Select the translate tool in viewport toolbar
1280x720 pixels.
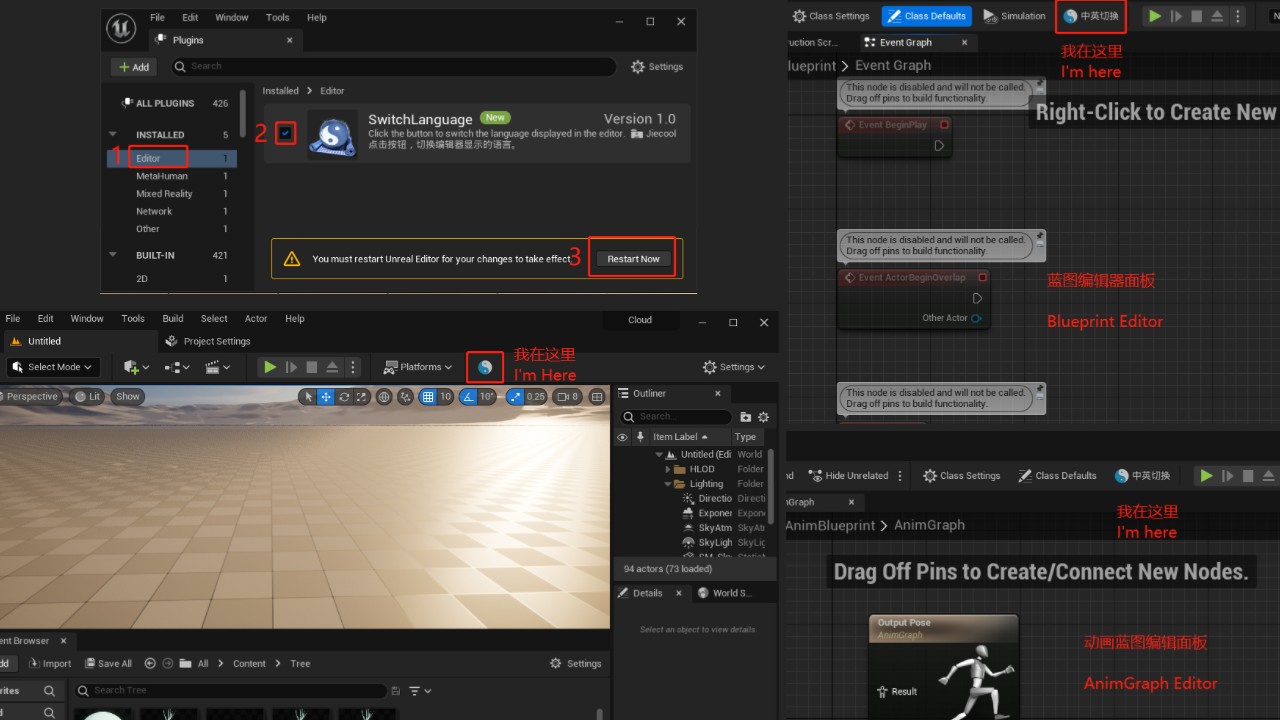coord(326,397)
